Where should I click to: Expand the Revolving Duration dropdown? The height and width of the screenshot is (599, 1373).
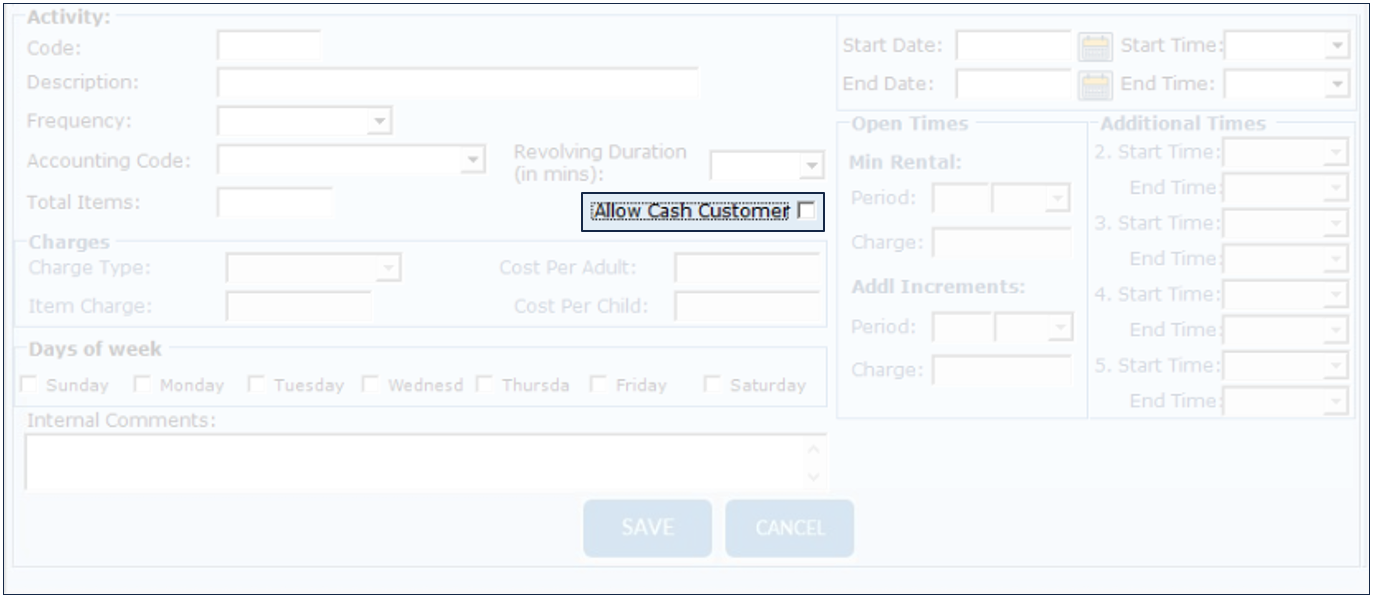pos(811,165)
